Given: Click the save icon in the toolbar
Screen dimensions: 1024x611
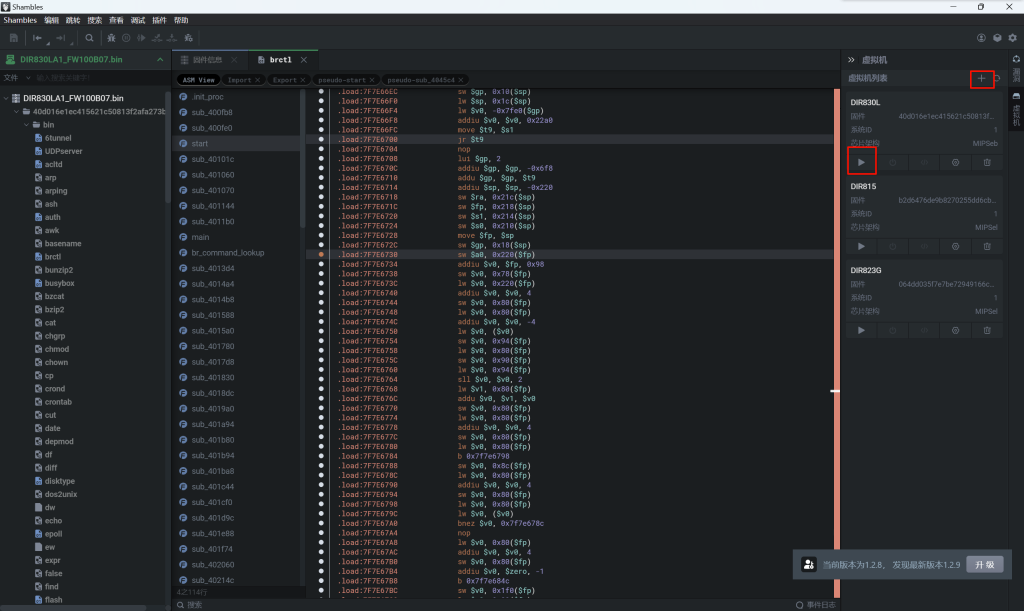Looking at the screenshot, I should pos(14,38).
